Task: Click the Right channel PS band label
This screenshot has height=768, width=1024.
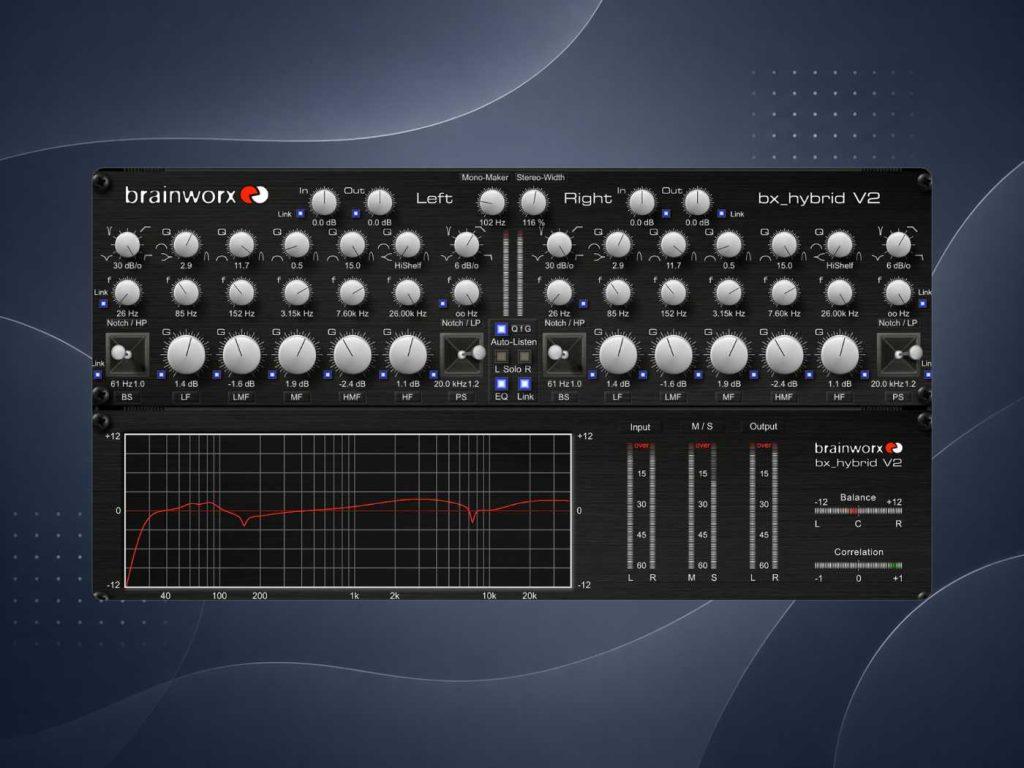Action: 898,397
